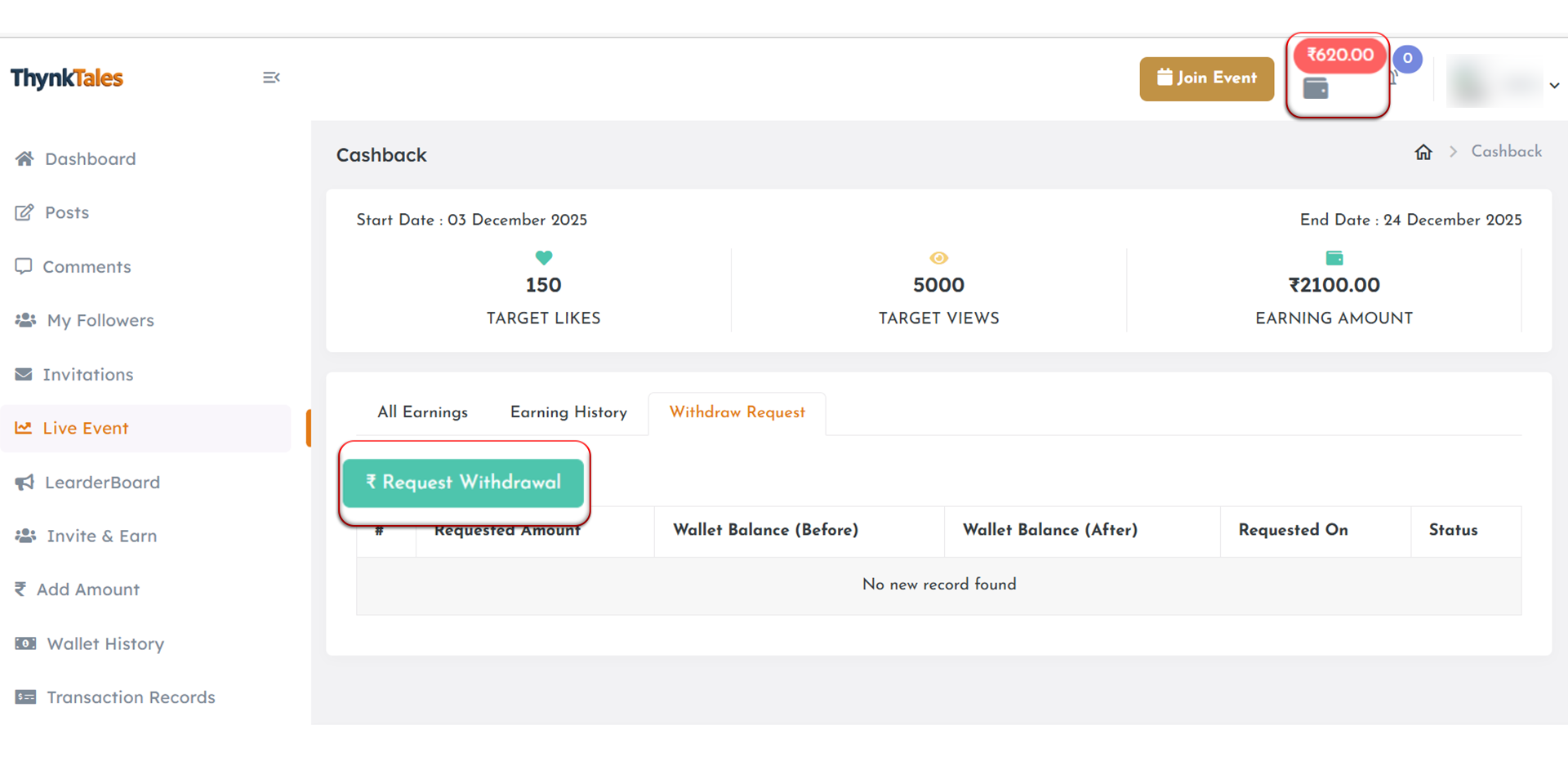
Task: Switch to the All Earnings tab
Action: pos(422,412)
